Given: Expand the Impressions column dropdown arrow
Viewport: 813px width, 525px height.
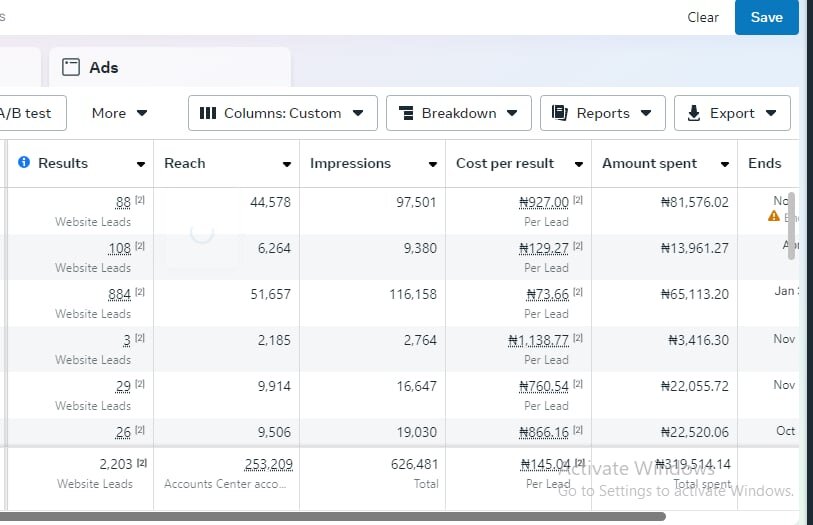Looking at the screenshot, I should (x=433, y=164).
